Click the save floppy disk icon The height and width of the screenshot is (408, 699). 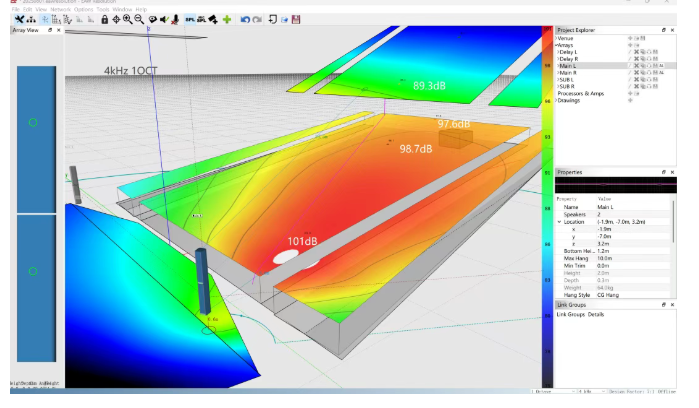(x=296, y=19)
